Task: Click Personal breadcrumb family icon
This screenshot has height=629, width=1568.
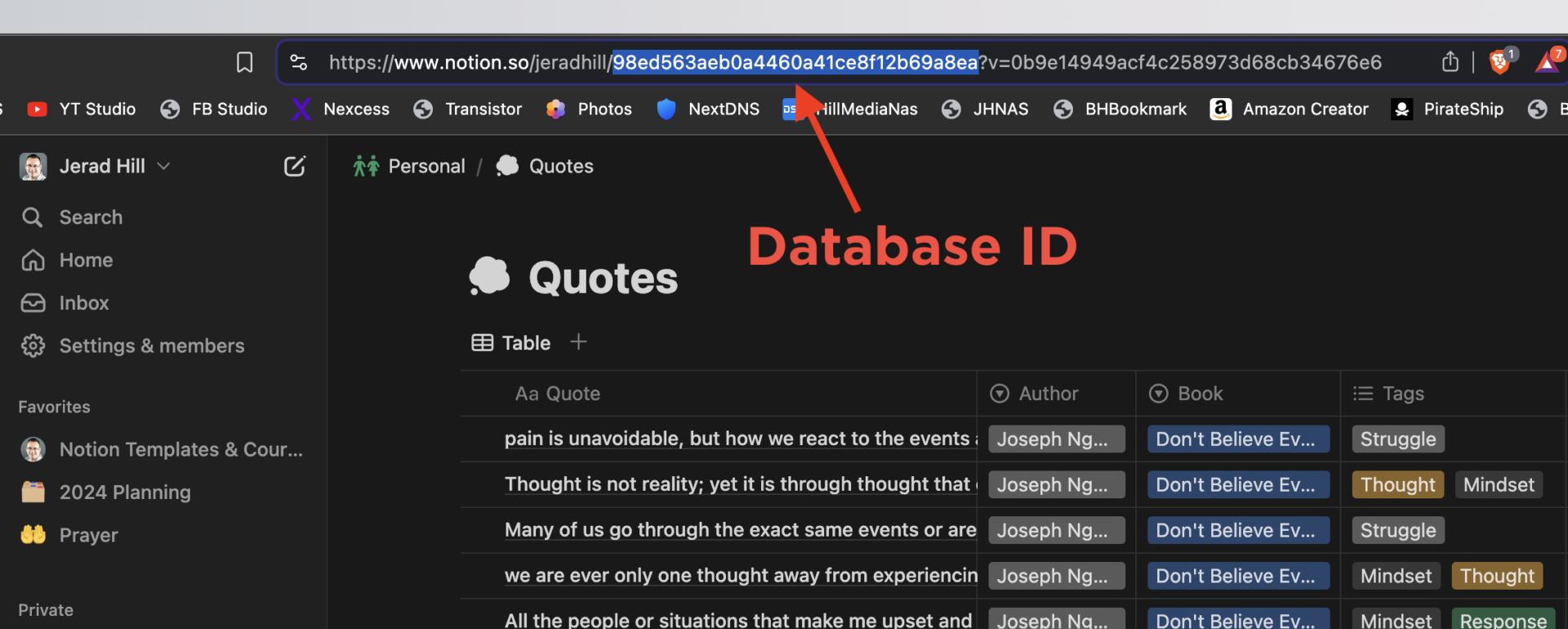Action: click(x=366, y=167)
